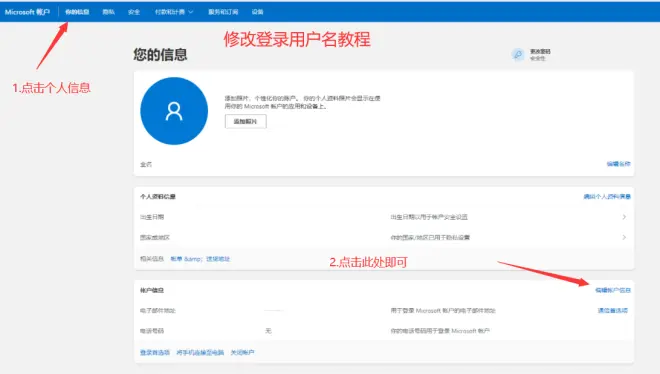Open the 帐单 & 送货地址 link
Viewport: 660px width, 374px height.
(200, 259)
